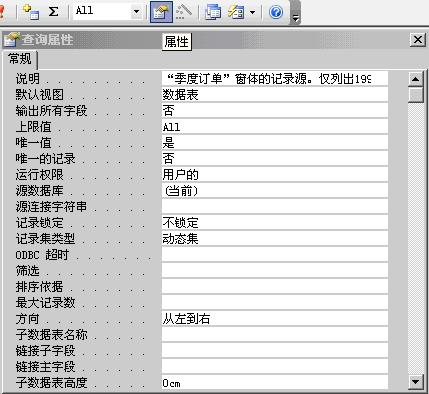The image size is (429, 394).
Task: Click the 上限值 field showing All
Action: pyautogui.click(x=275, y=127)
